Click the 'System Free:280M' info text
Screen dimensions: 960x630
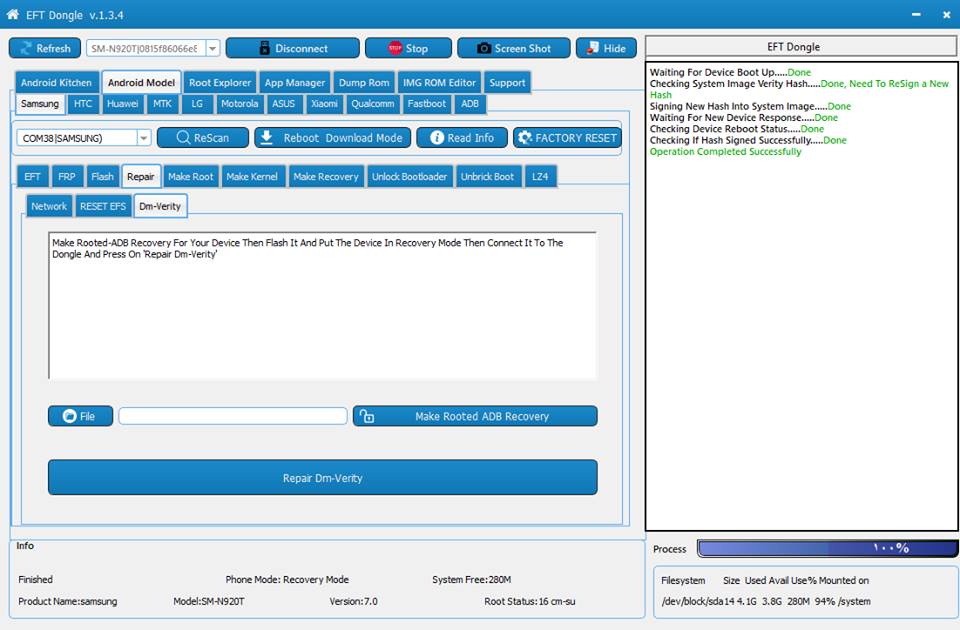(x=471, y=580)
